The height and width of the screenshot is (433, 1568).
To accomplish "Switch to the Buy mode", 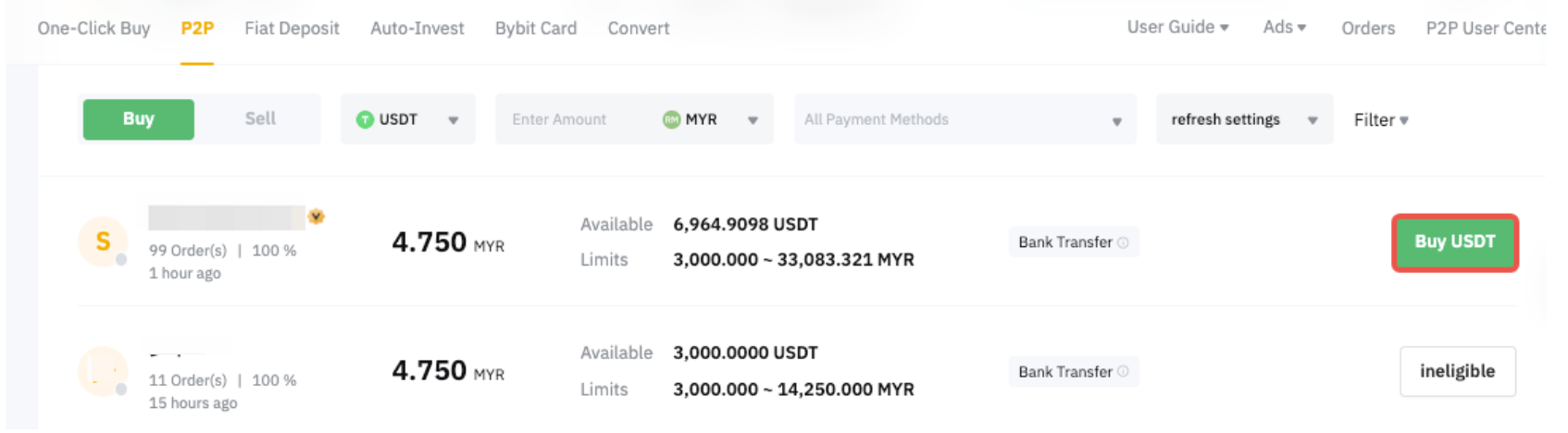I will (x=138, y=119).
